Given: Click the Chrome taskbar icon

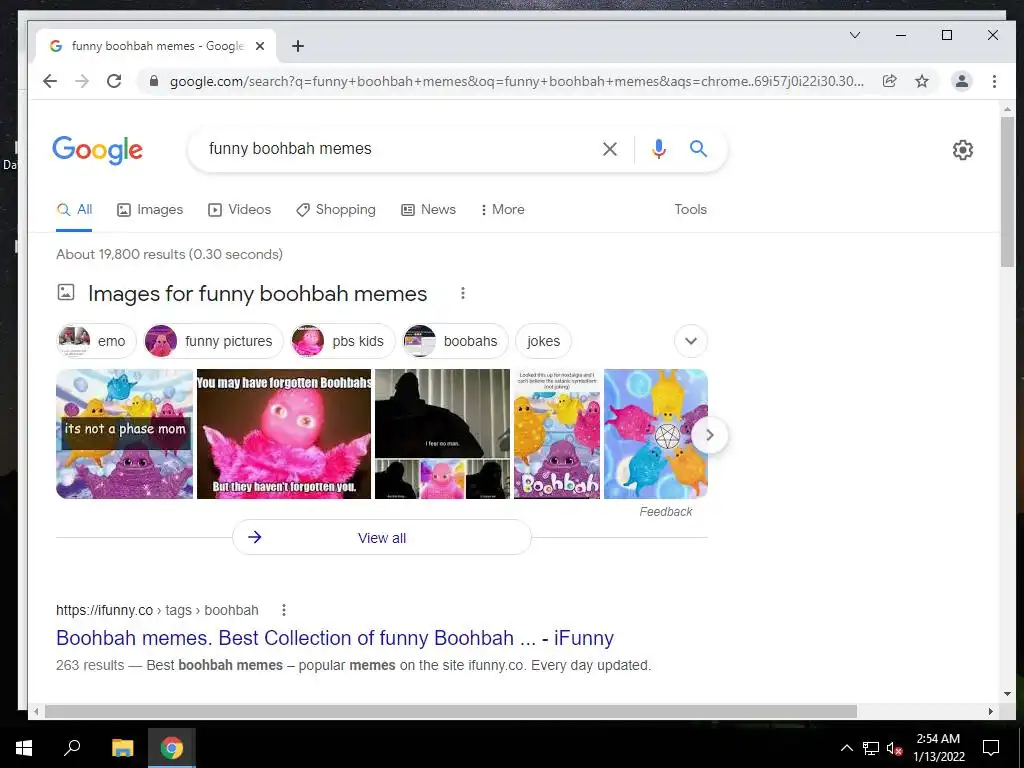Looking at the screenshot, I should coord(172,748).
